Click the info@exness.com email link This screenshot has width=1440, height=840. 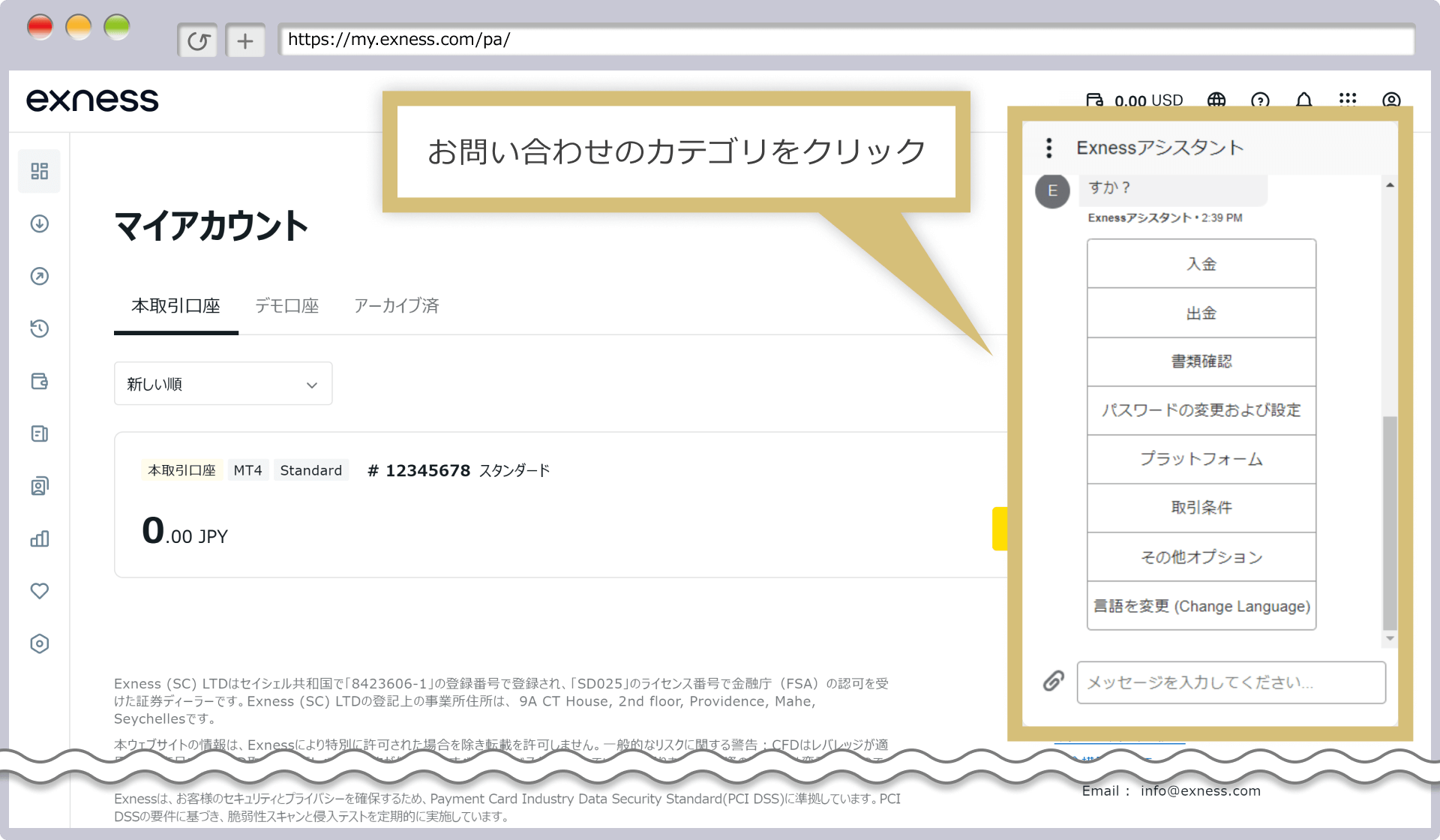1200,791
